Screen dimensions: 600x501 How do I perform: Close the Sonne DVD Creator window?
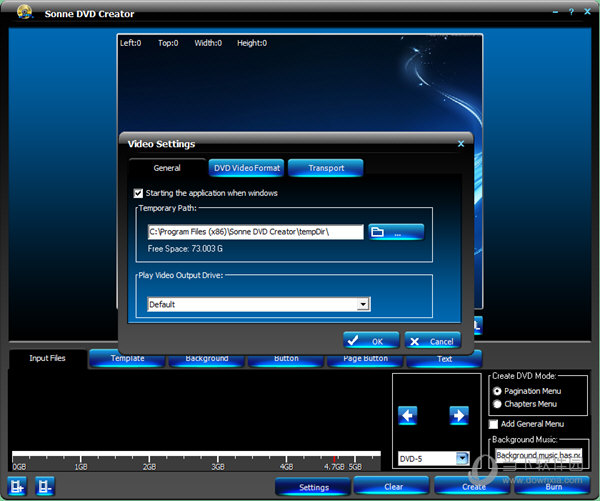pyautogui.click(x=587, y=12)
